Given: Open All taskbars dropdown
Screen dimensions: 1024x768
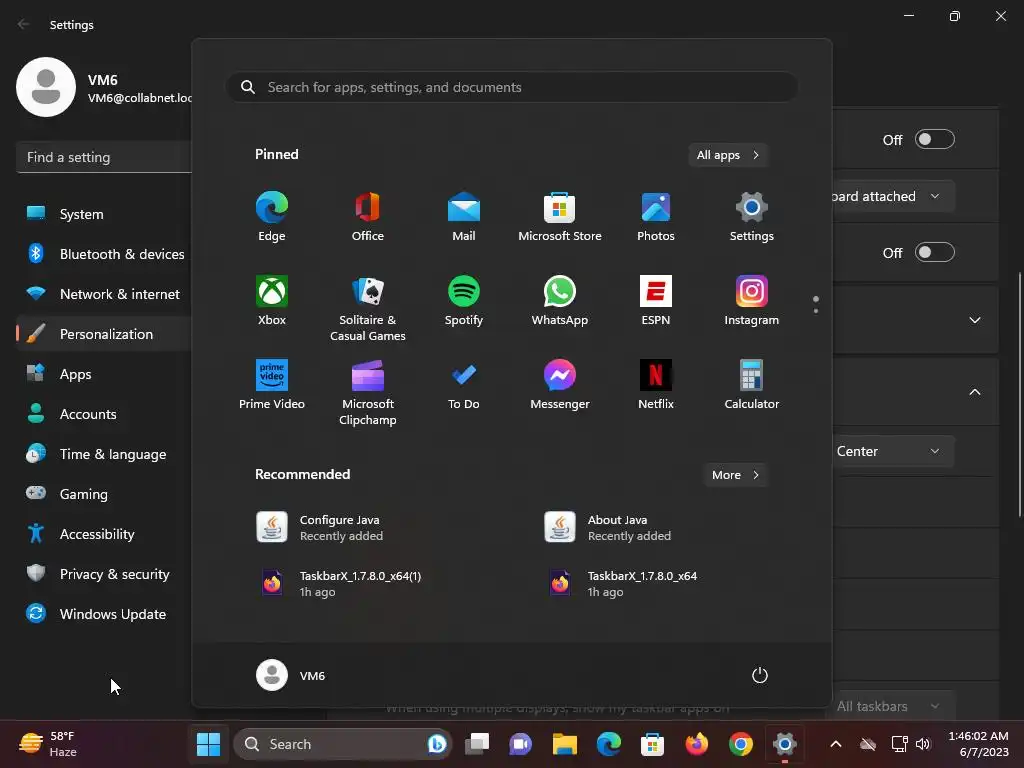Looking at the screenshot, I should 893,706.
